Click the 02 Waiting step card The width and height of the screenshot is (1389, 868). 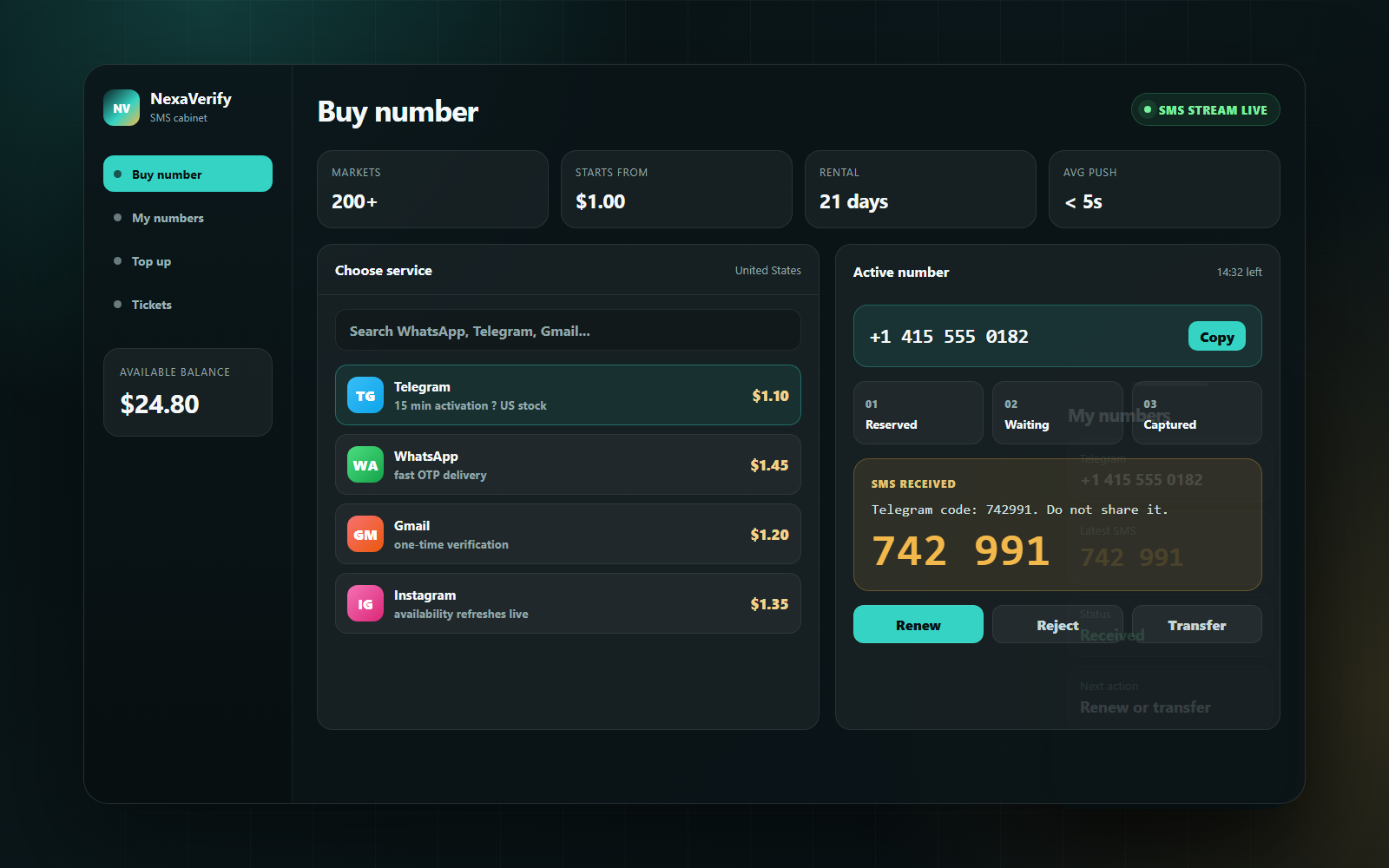pos(1057,413)
